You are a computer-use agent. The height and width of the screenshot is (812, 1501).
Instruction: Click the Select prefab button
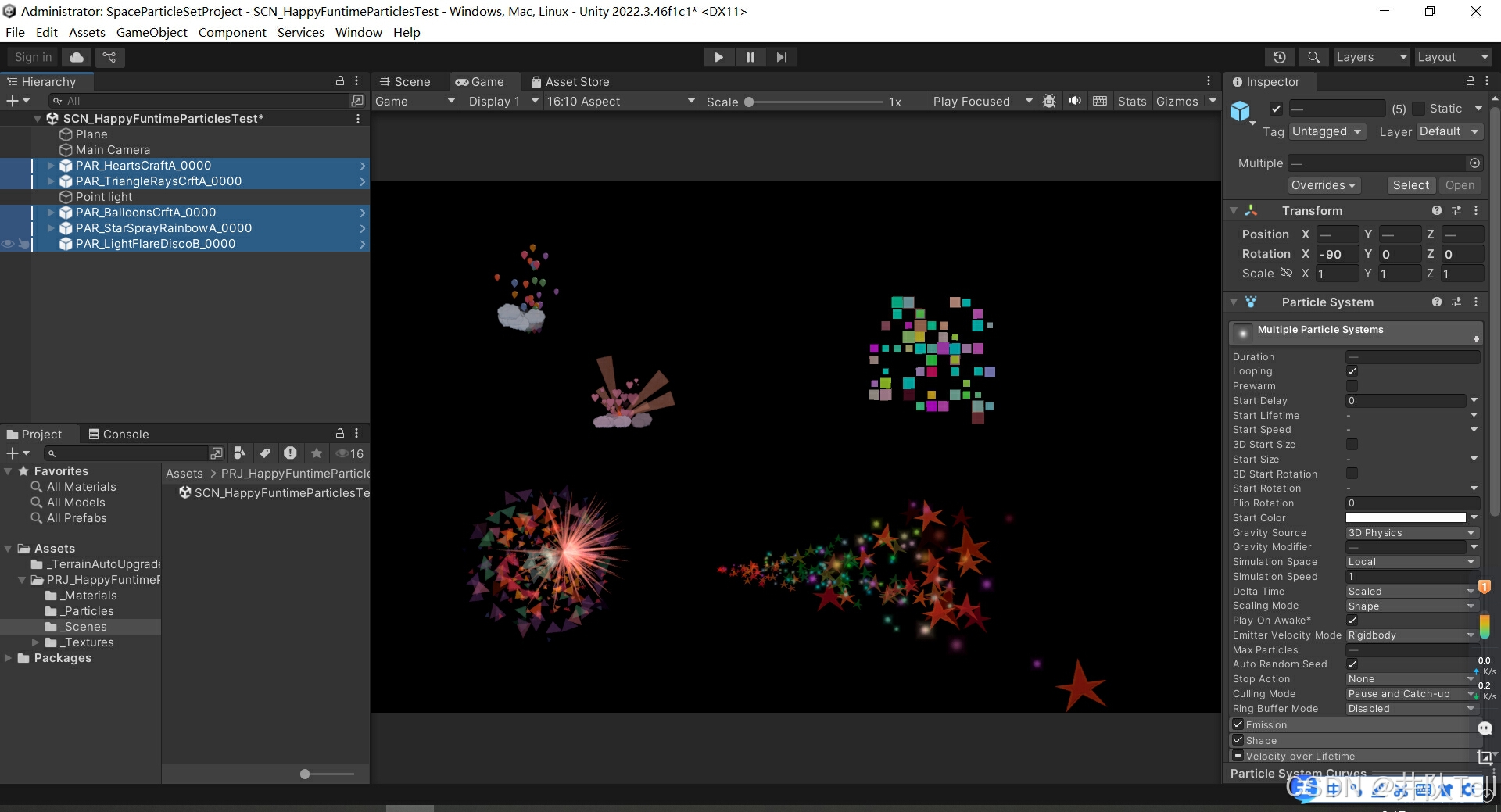click(1411, 185)
